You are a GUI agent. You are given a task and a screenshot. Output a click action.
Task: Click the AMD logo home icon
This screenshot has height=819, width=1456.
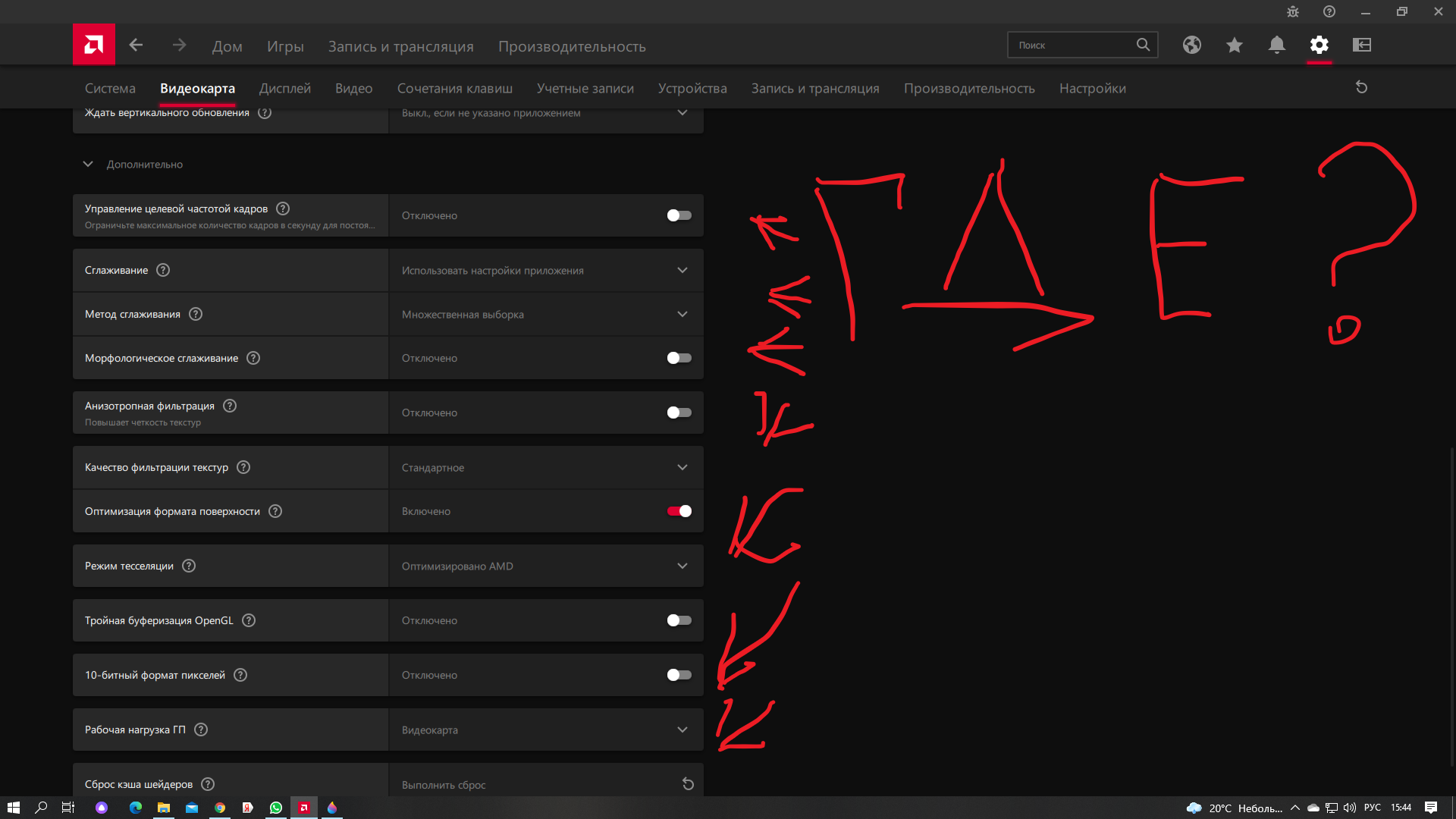[93, 45]
